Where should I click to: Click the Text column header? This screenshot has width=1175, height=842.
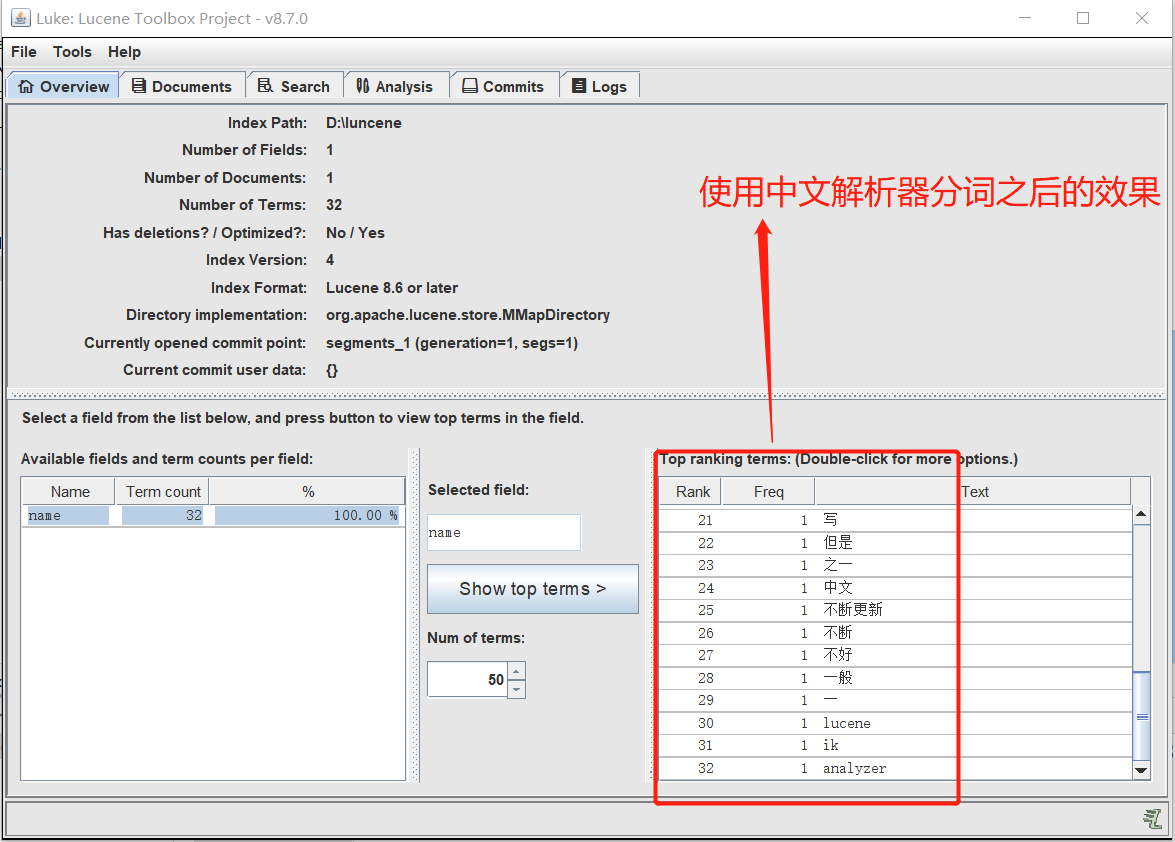(x=973, y=491)
